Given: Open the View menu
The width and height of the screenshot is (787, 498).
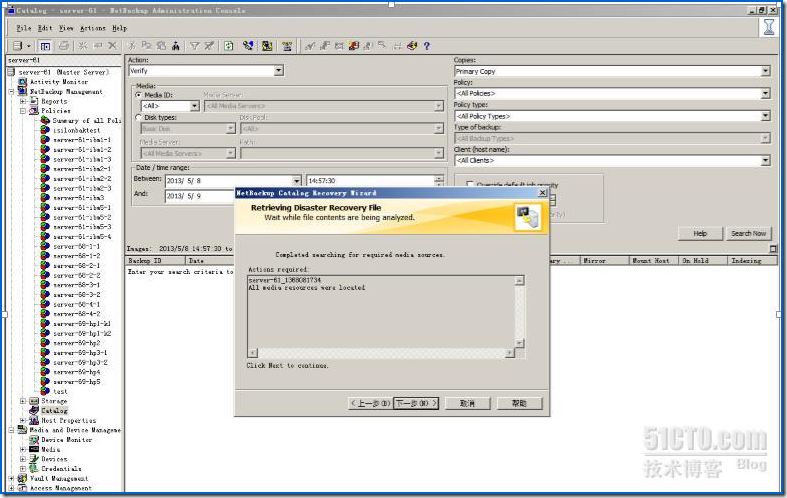Looking at the screenshot, I should (x=66, y=28).
